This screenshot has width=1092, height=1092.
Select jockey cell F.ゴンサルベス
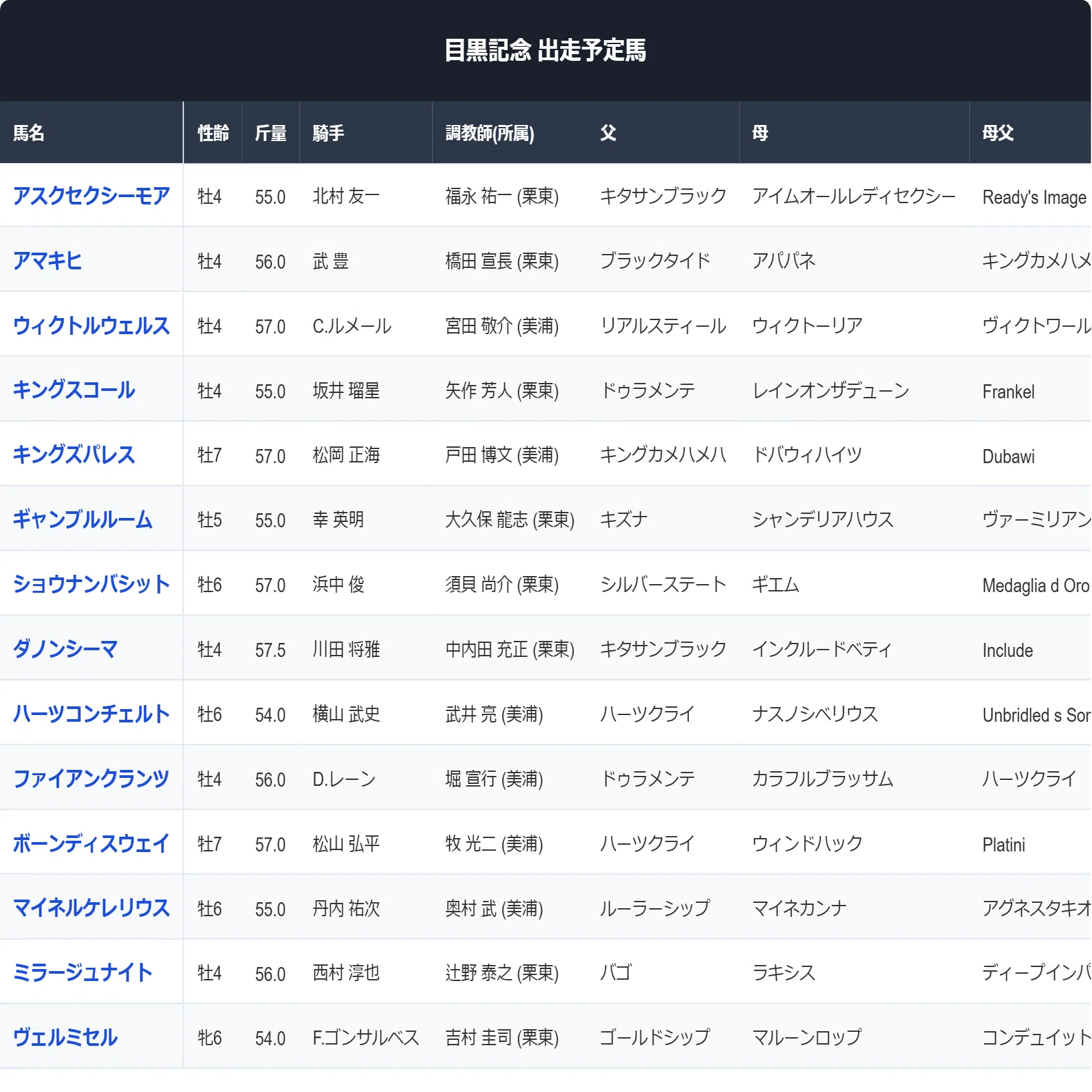(366, 1037)
